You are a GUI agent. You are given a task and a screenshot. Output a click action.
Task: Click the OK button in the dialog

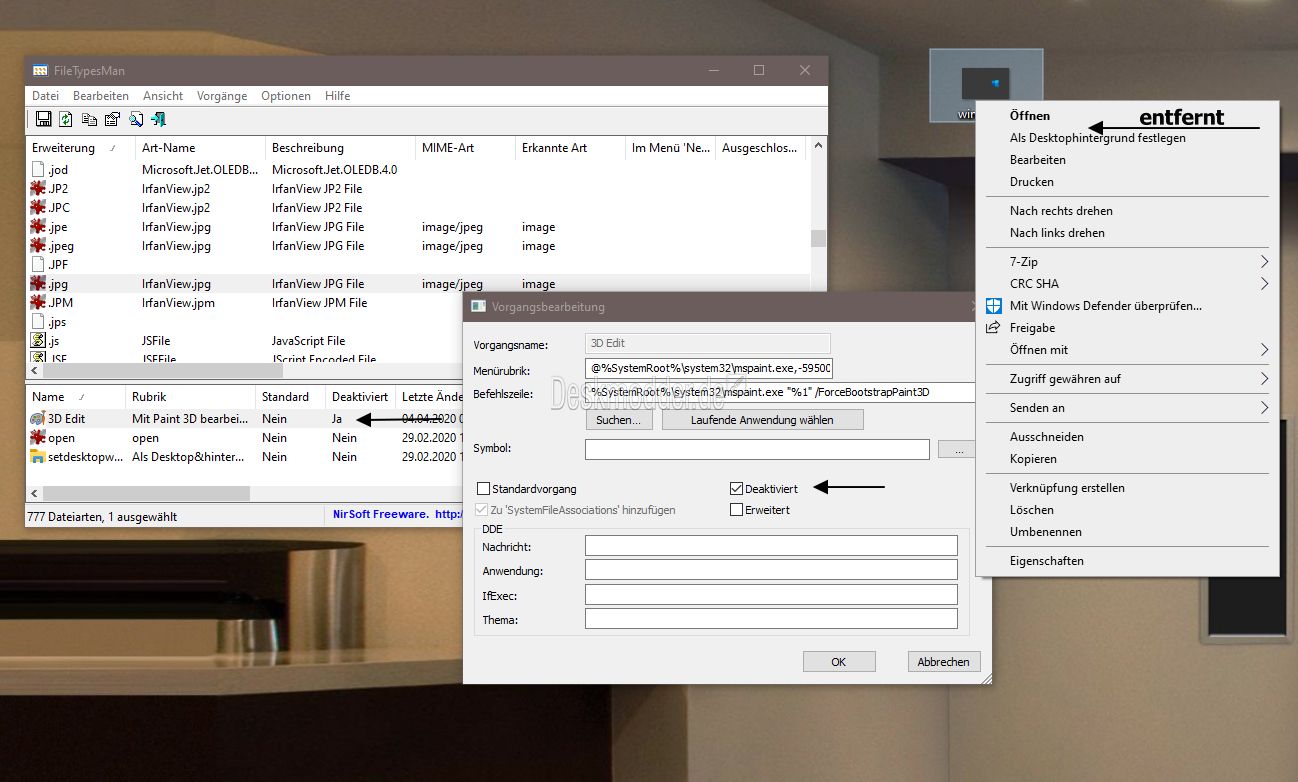839,662
